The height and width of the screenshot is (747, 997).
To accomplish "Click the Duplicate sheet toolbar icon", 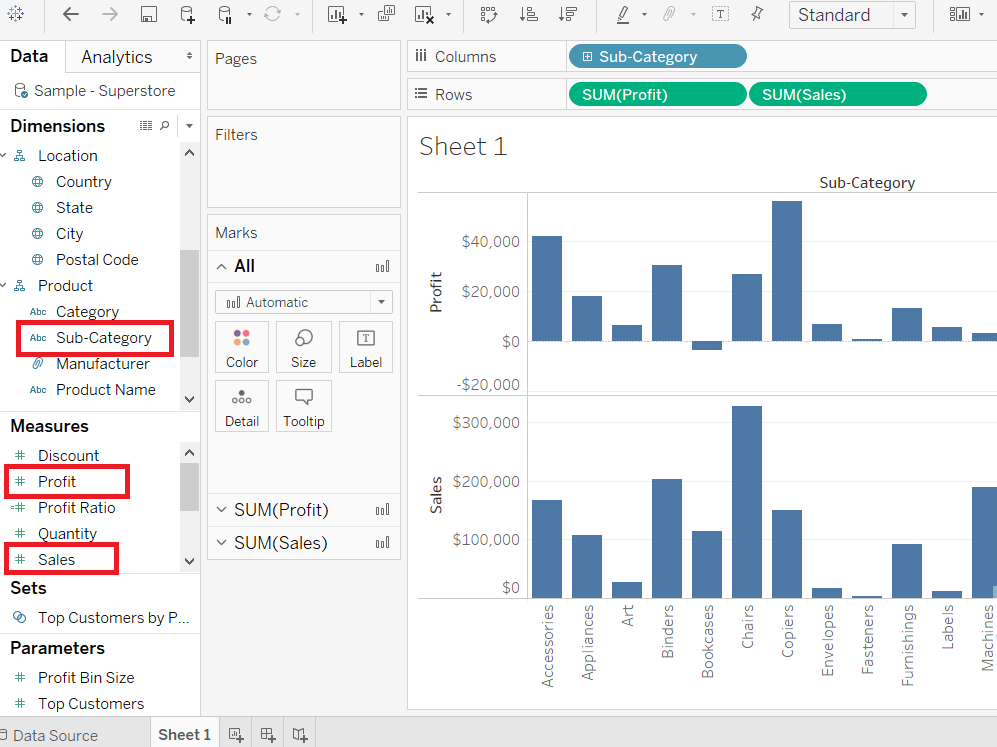I will [x=386, y=14].
